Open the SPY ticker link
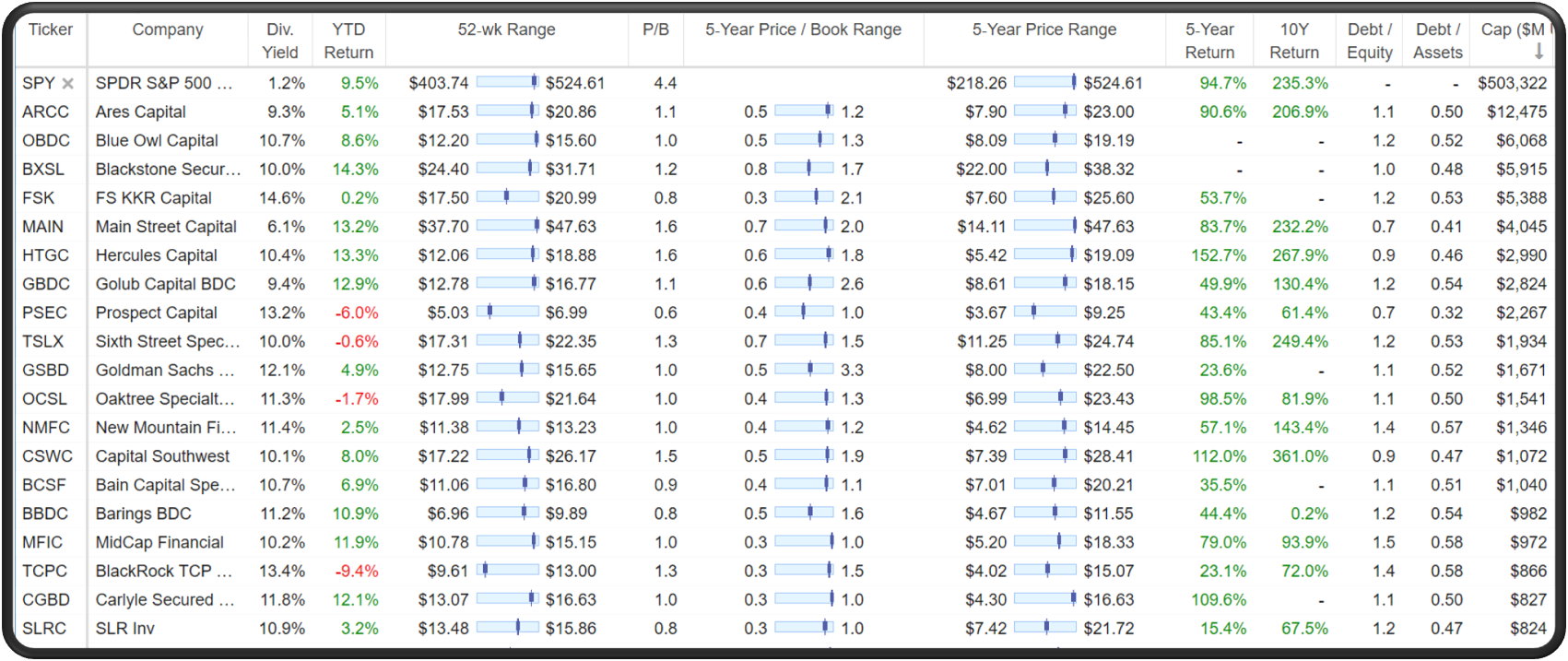 click(x=39, y=83)
